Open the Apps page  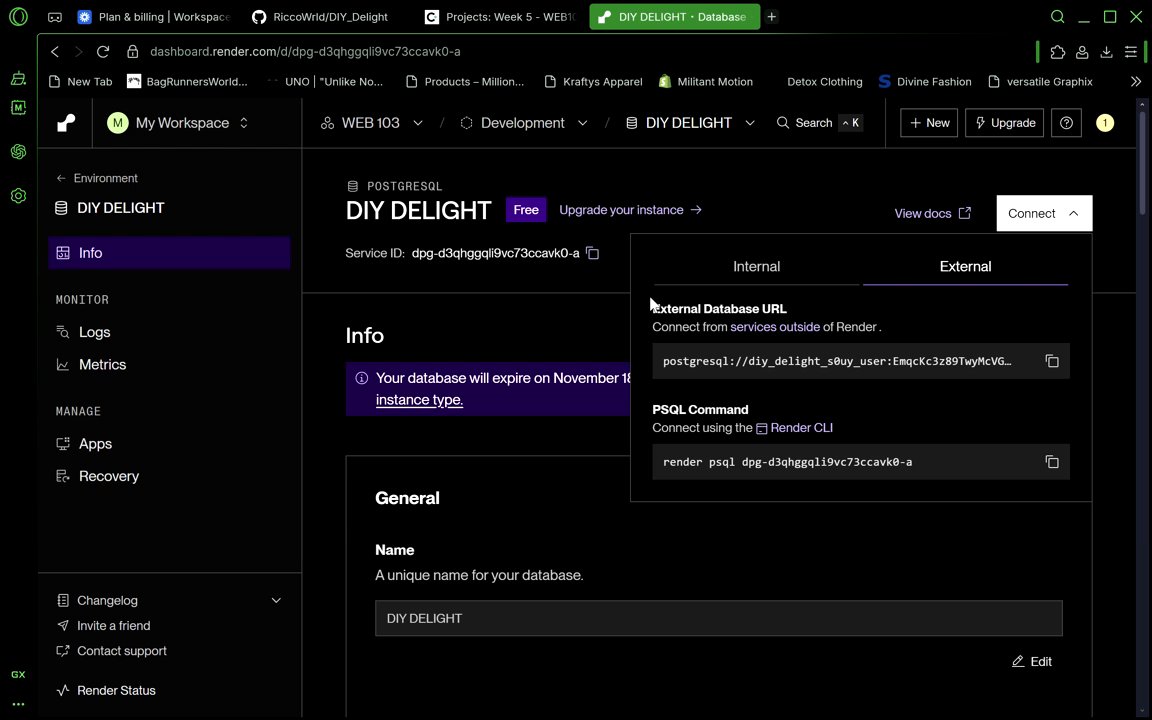84,444
